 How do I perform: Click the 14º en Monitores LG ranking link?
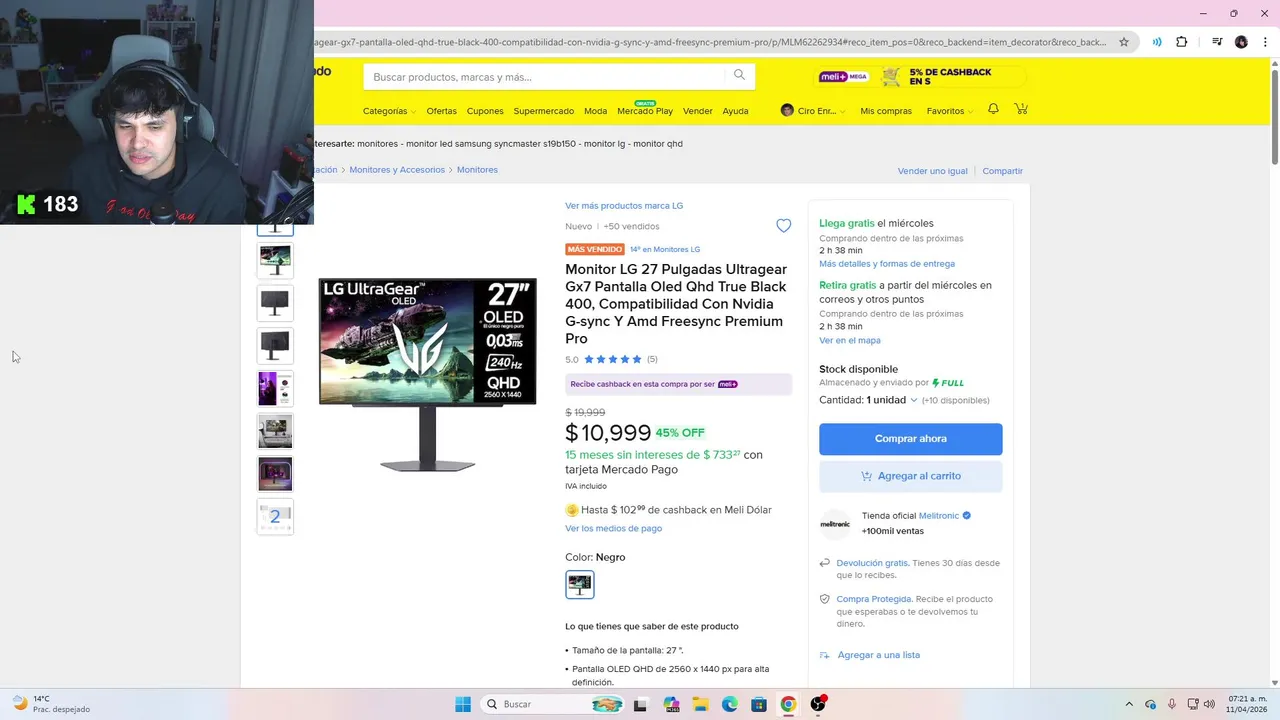tap(665, 249)
